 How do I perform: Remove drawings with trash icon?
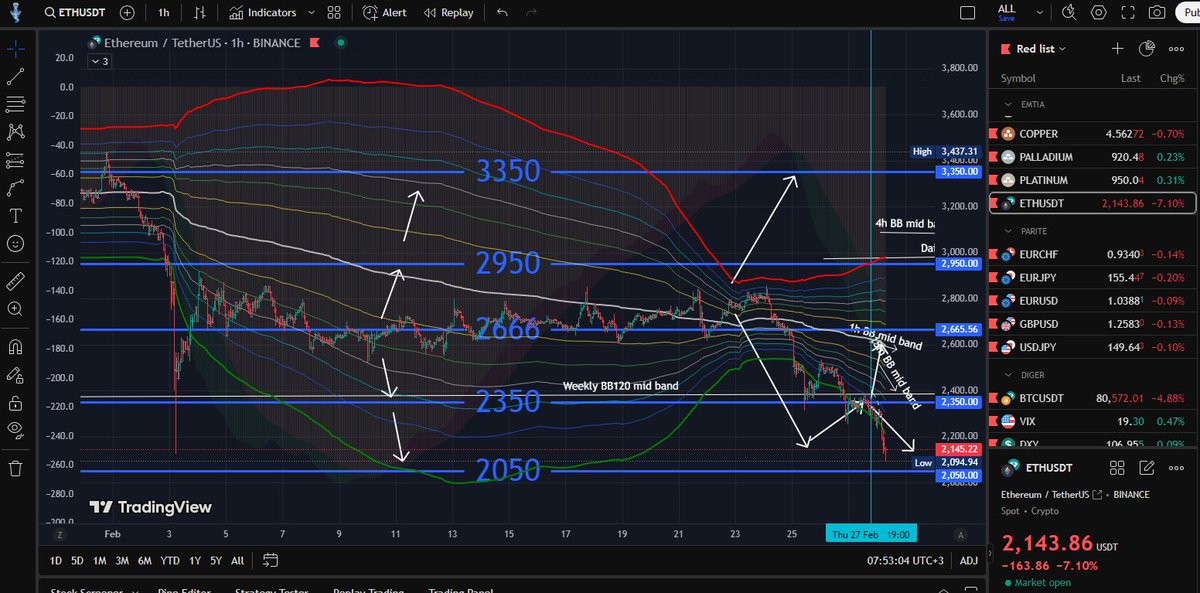(x=15, y=468)
